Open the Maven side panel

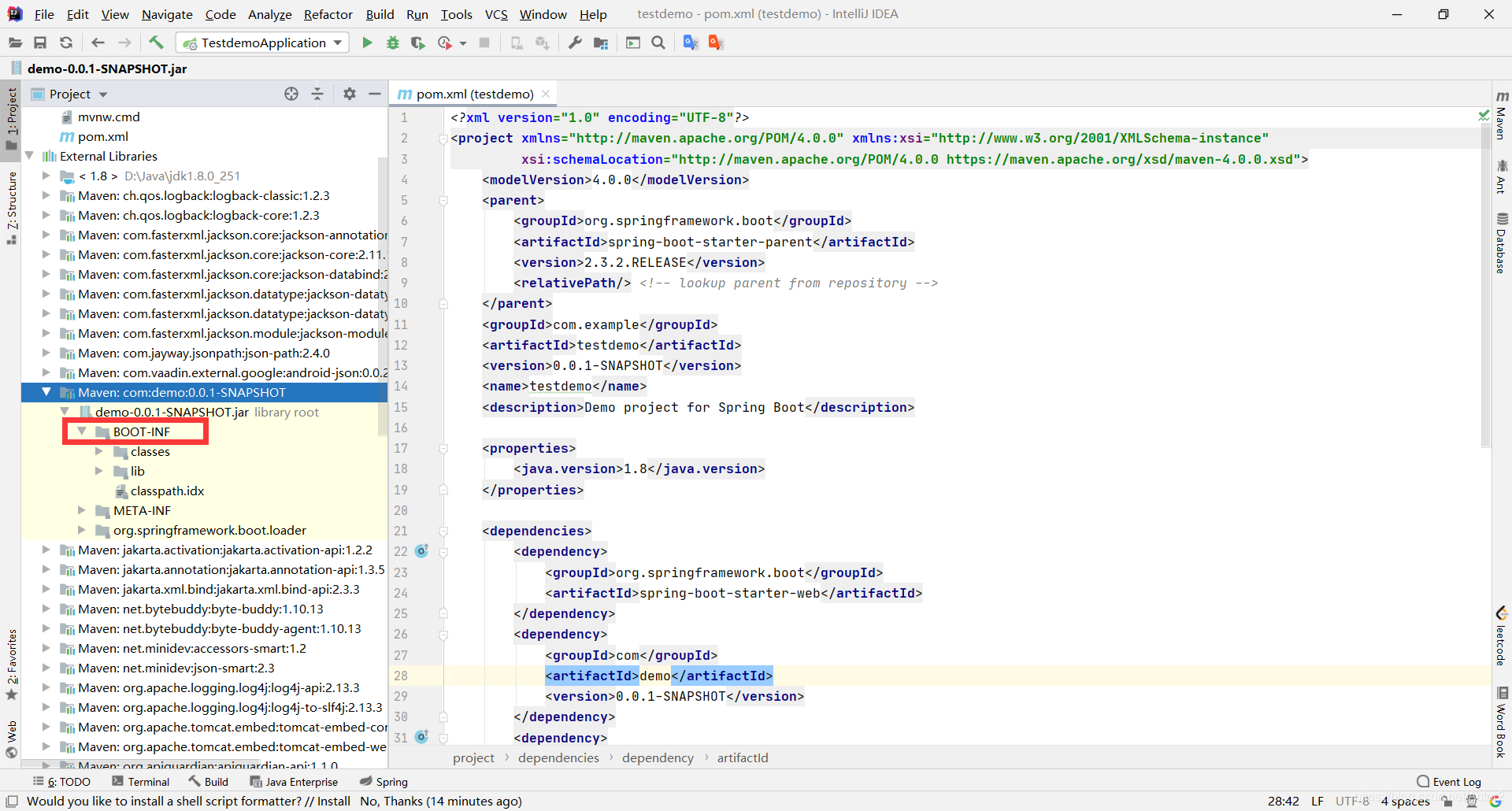coord(1502,115)
